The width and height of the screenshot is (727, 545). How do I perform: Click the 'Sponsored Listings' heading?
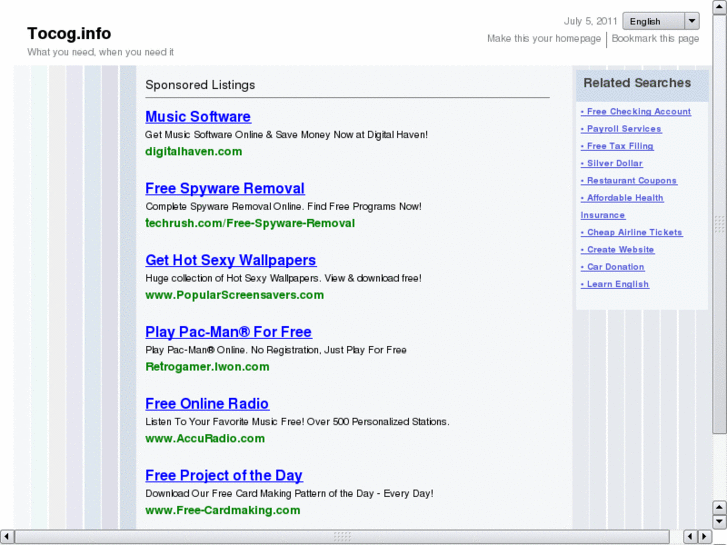click(x=200, y=85)
